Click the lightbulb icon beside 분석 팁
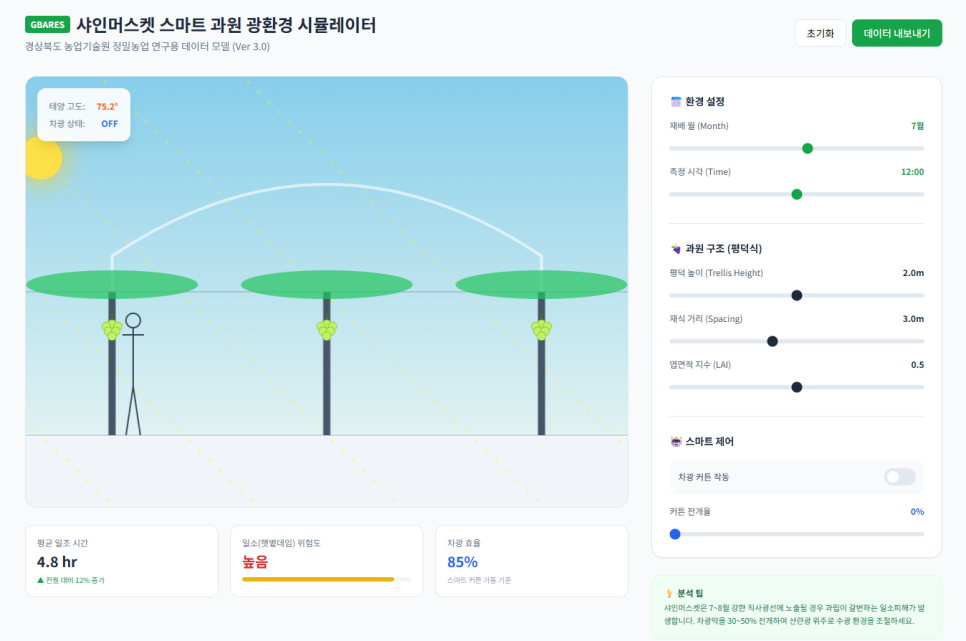The width and height of the screenshot is (966, 641). pos(669,594)
